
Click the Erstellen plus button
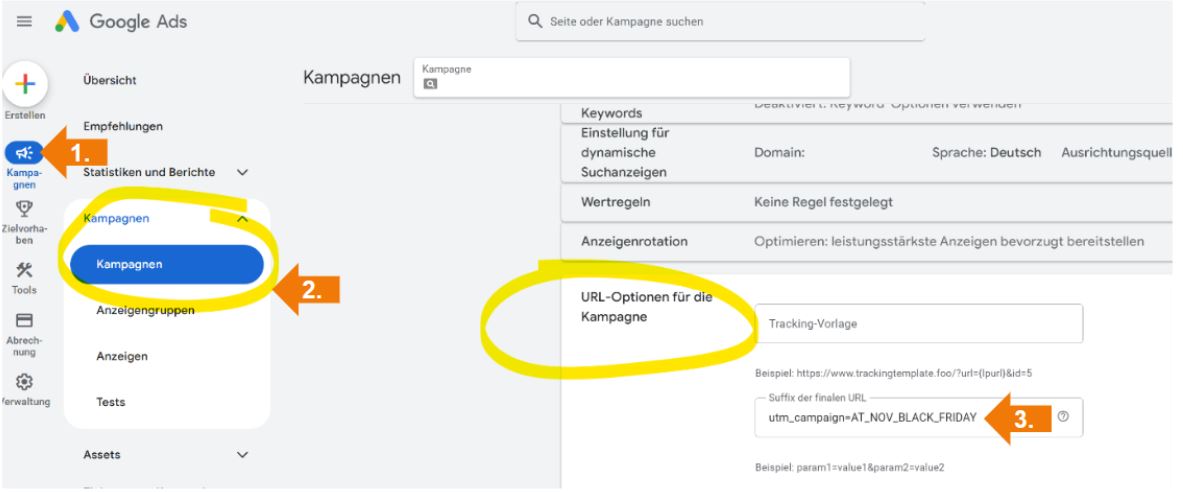point(25,84)
